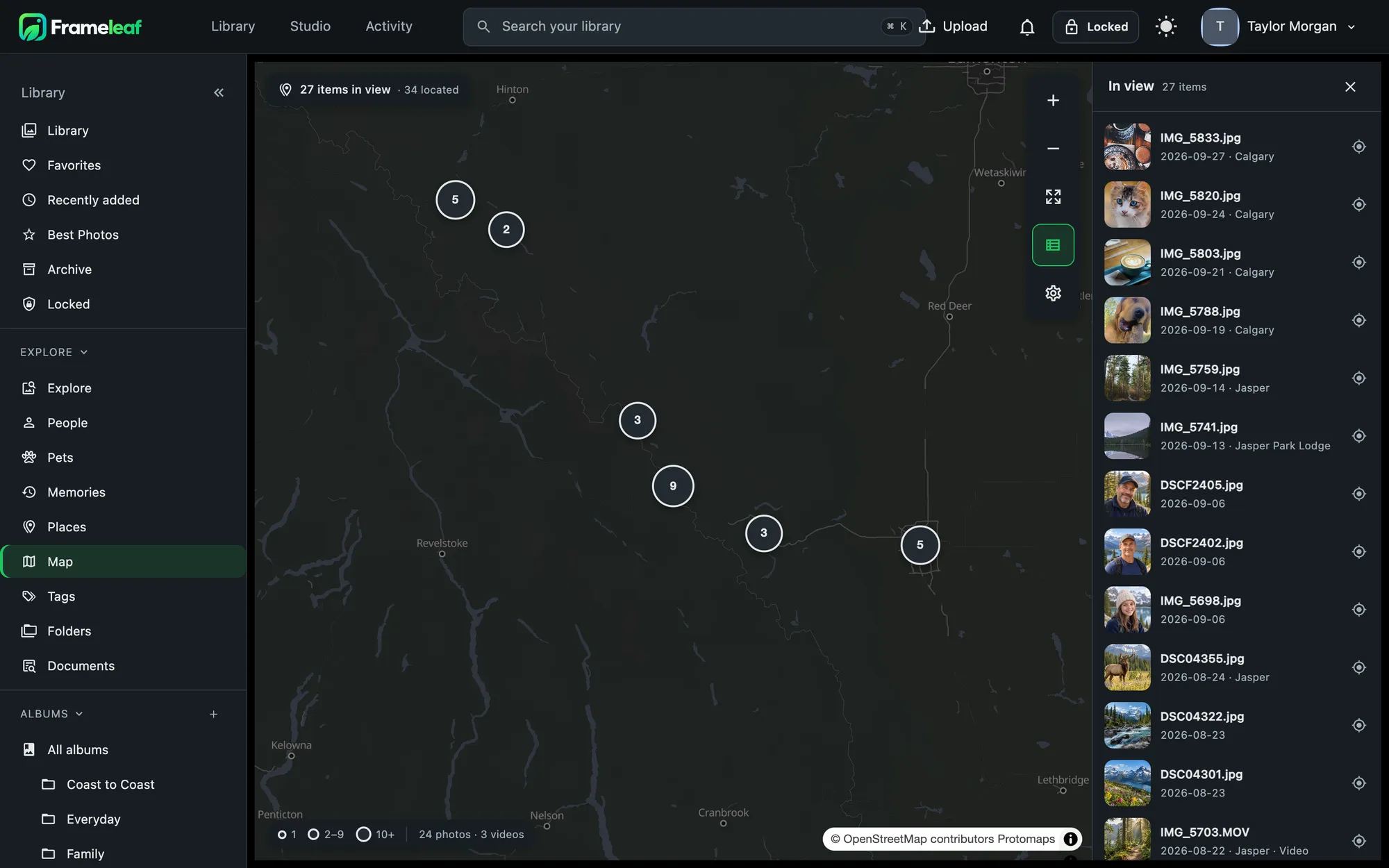Enter fullscreen map view

point(1053,197)
